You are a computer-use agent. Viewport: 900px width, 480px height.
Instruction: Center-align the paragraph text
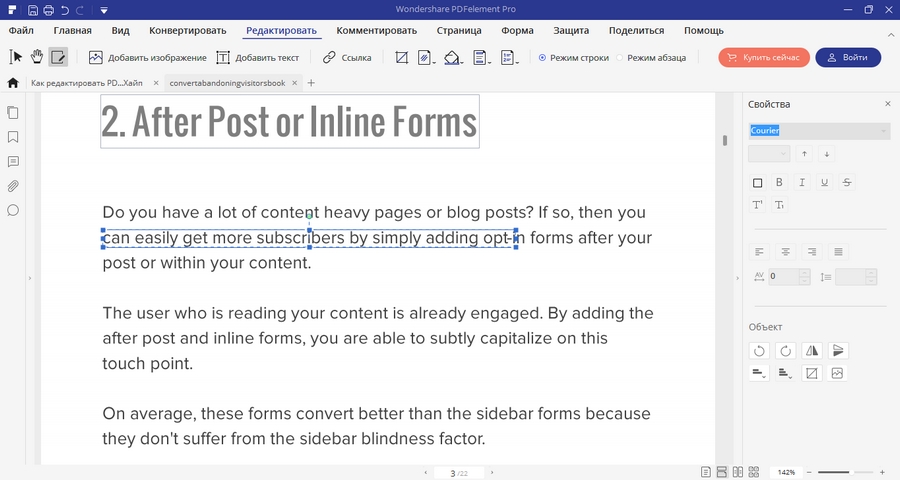click(785, 251)
